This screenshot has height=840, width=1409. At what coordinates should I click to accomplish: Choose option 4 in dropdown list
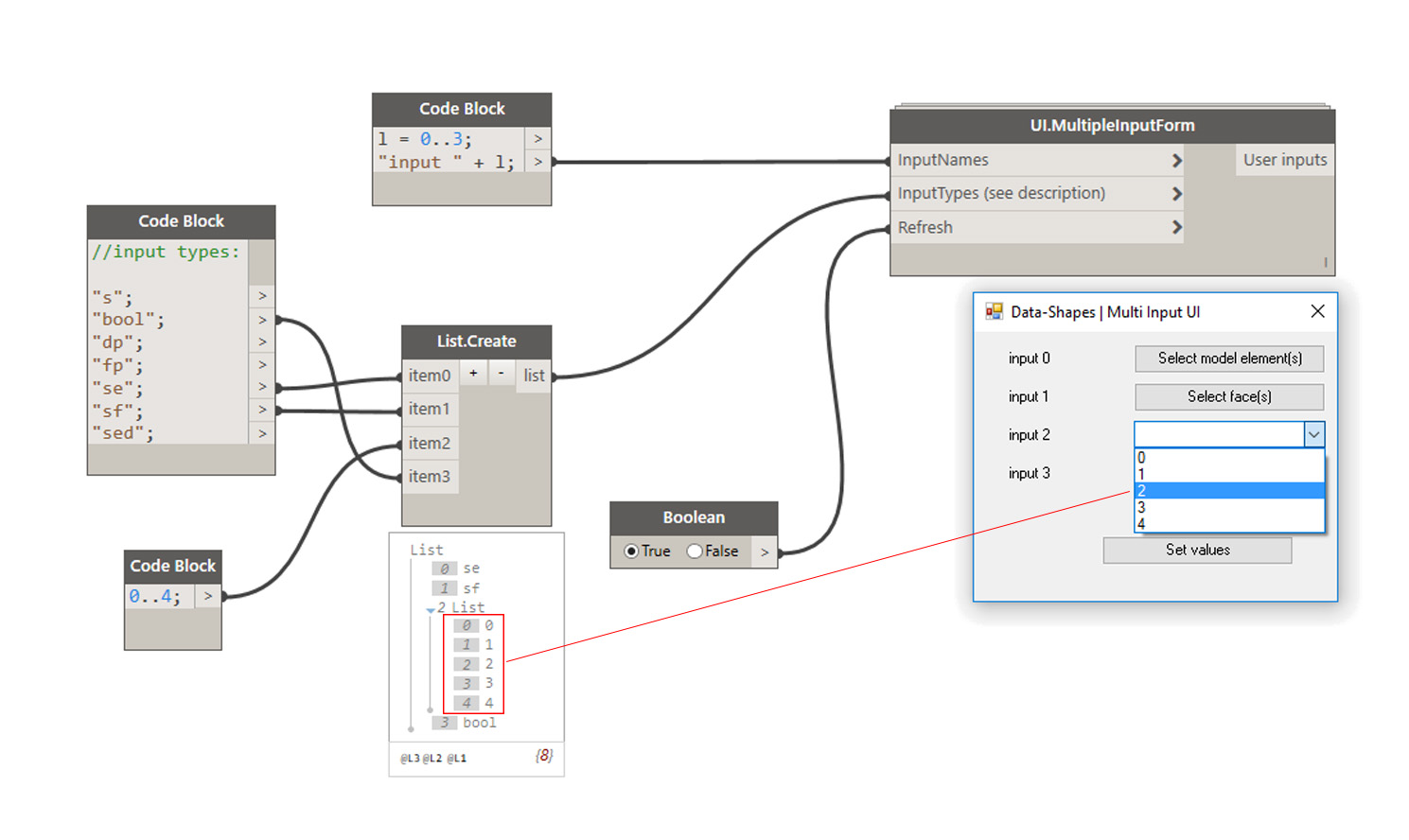1228,524
